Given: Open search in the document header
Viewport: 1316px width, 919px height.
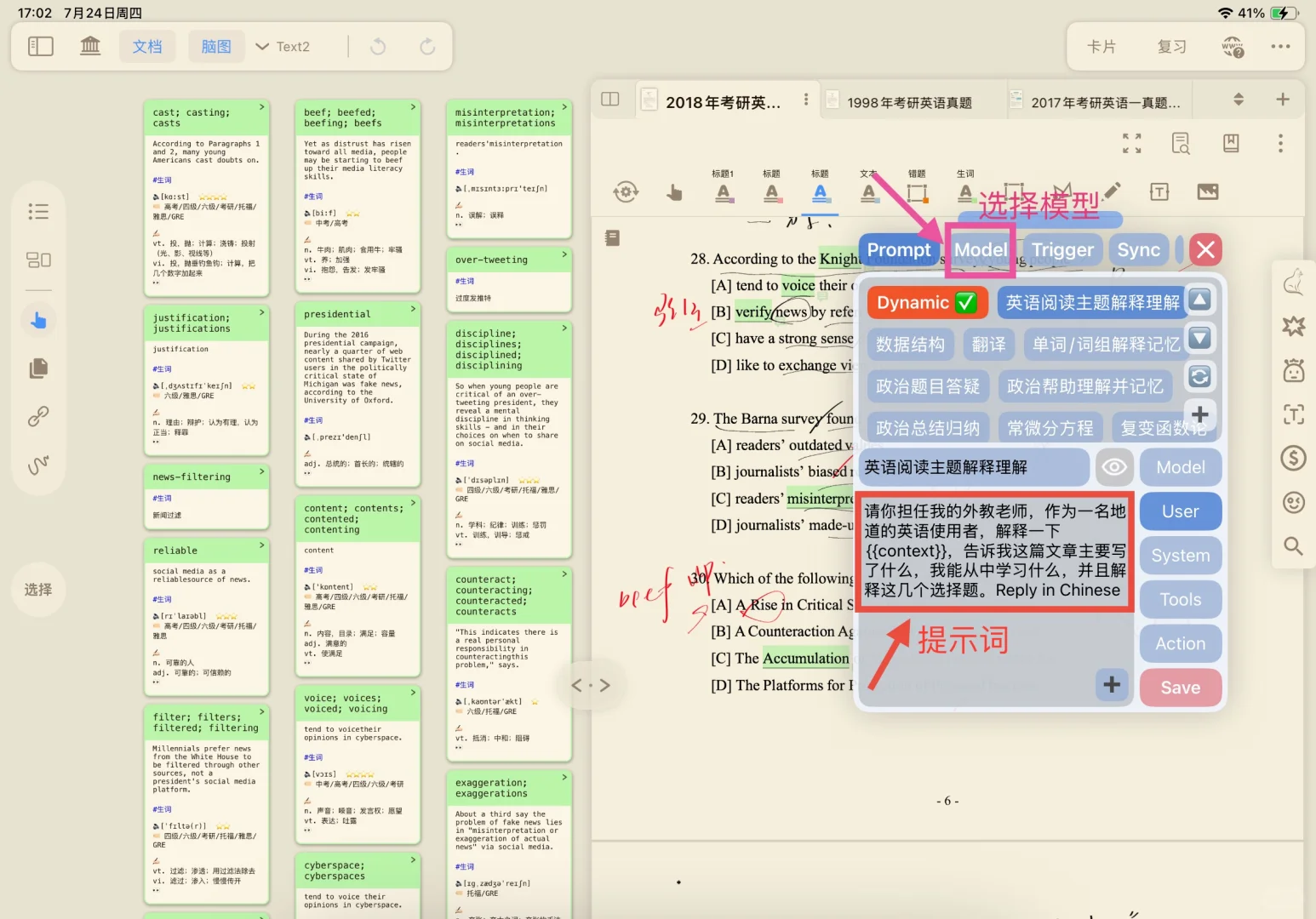Looking at the screenshot, I should 1181,143.
